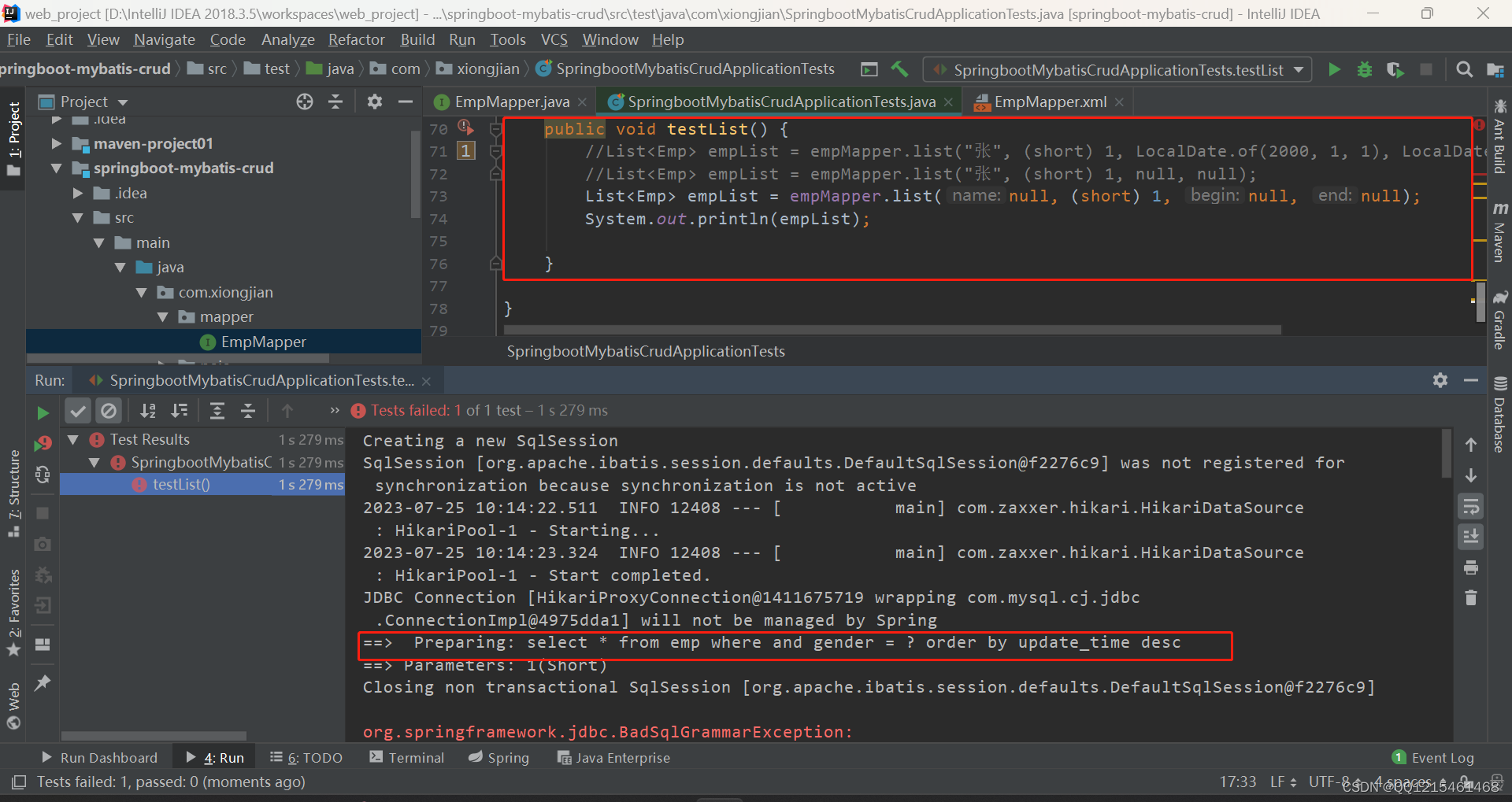The width and height of the screenshot is (1512, 802).
Task: Open the Terminal tool tab
Action: pos(406,757)
